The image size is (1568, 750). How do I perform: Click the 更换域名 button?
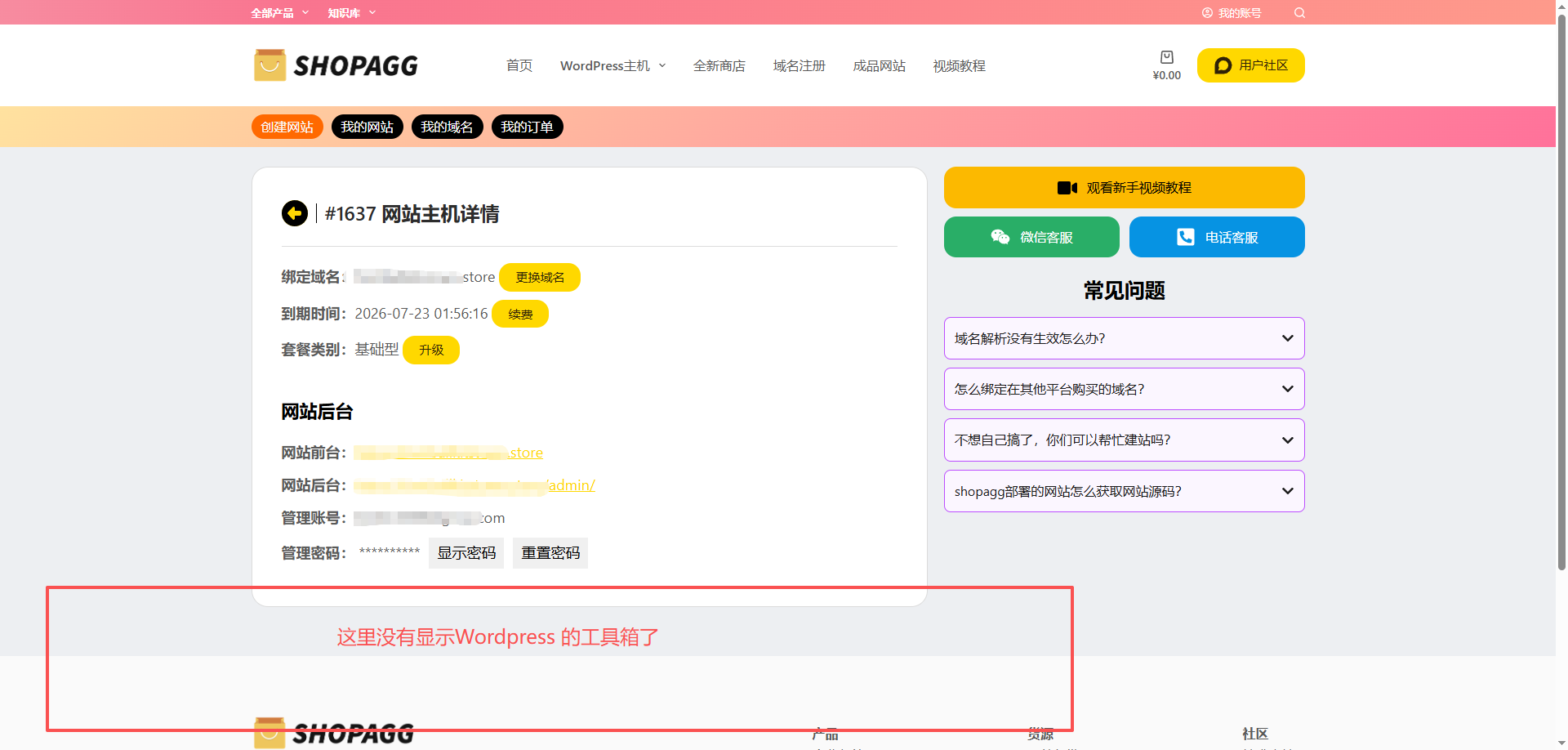pyautogui.click(x=540, y=277)
